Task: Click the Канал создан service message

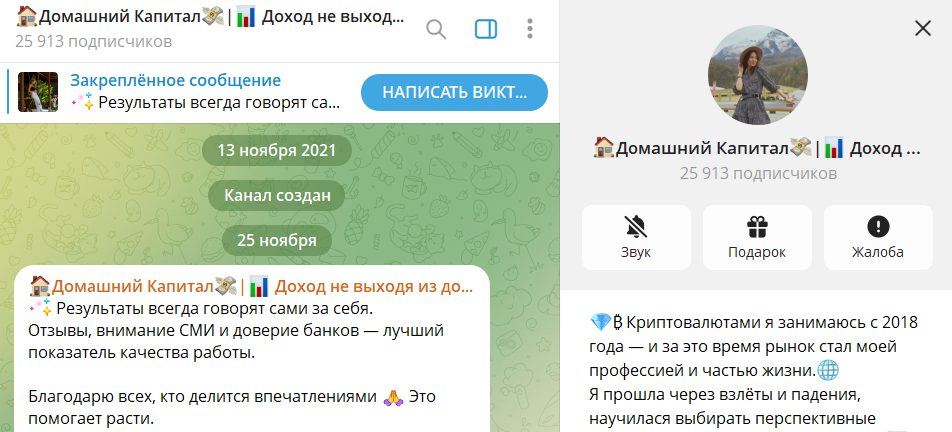Action: [277, 196]
